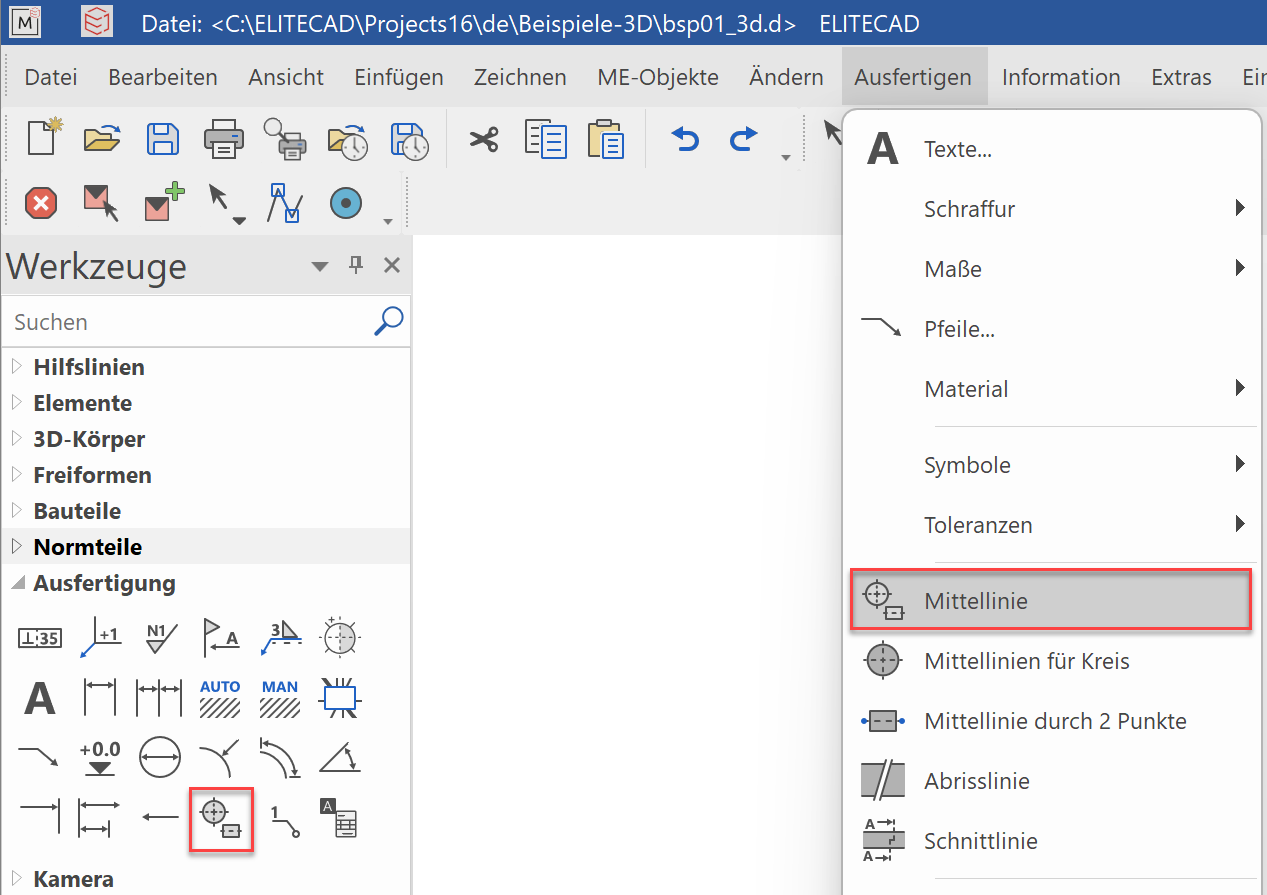The width and height of the screenshot is (1267, 895).
Task: Pin the Werkzeuge panel
Action: tap(356, 265)
